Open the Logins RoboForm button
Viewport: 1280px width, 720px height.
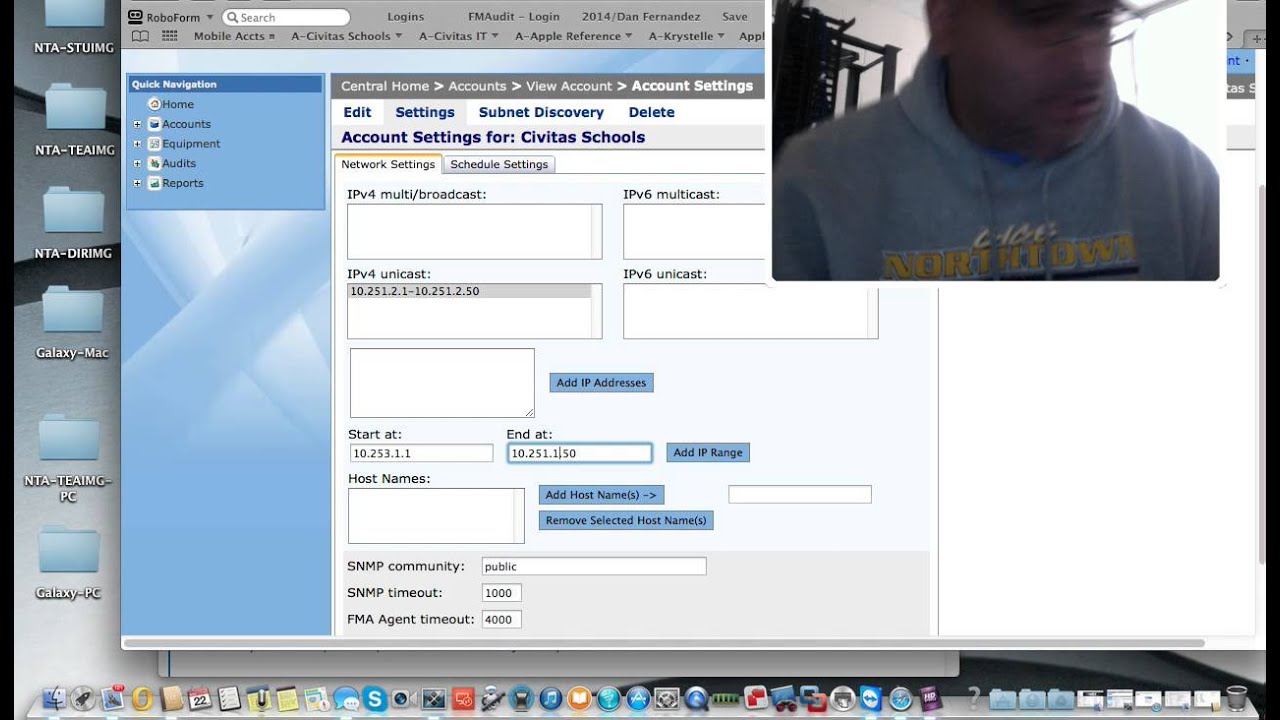[405, 17]
